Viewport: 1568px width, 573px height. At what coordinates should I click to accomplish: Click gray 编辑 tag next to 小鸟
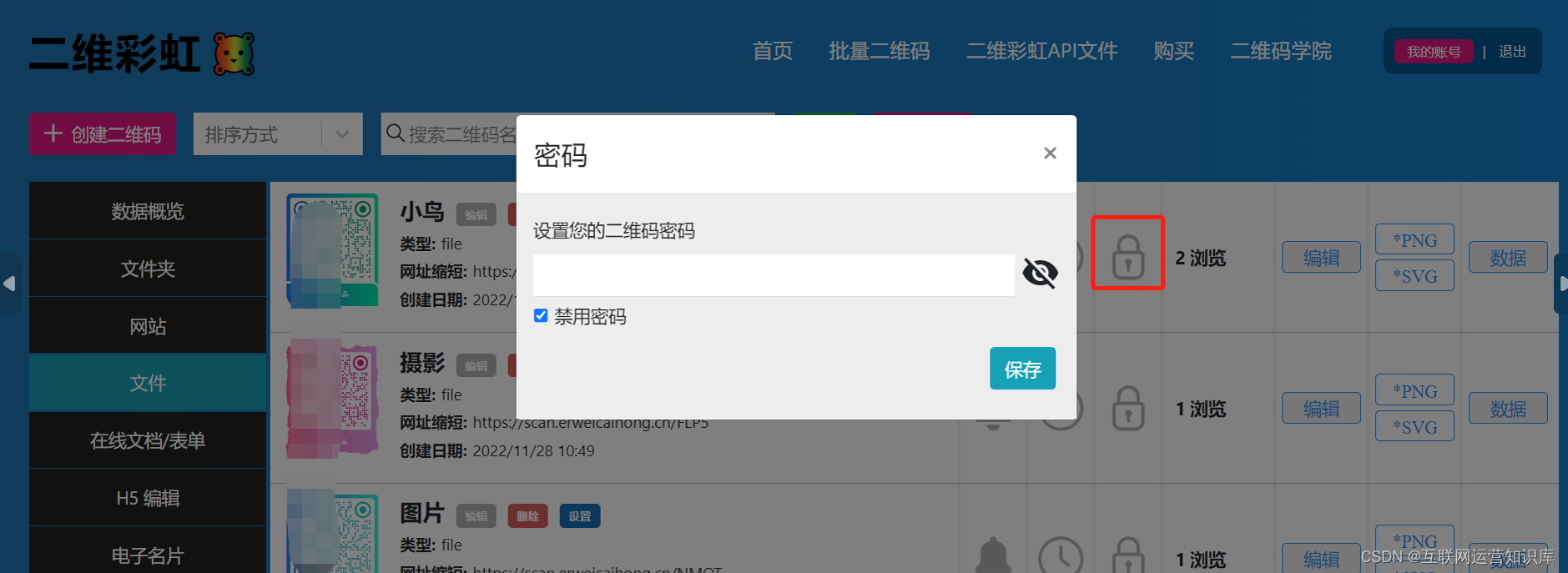[x=476, y=215]
